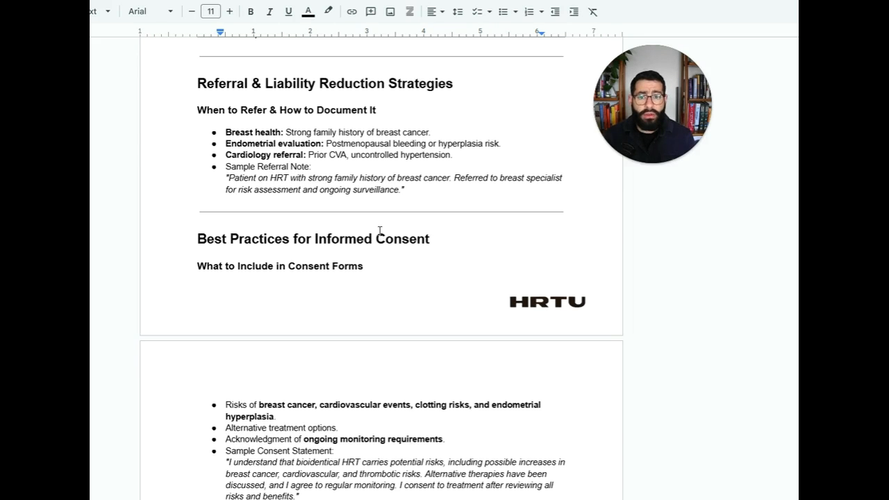Open the line and paragraph spacing menu

click(x=458, y=12)
